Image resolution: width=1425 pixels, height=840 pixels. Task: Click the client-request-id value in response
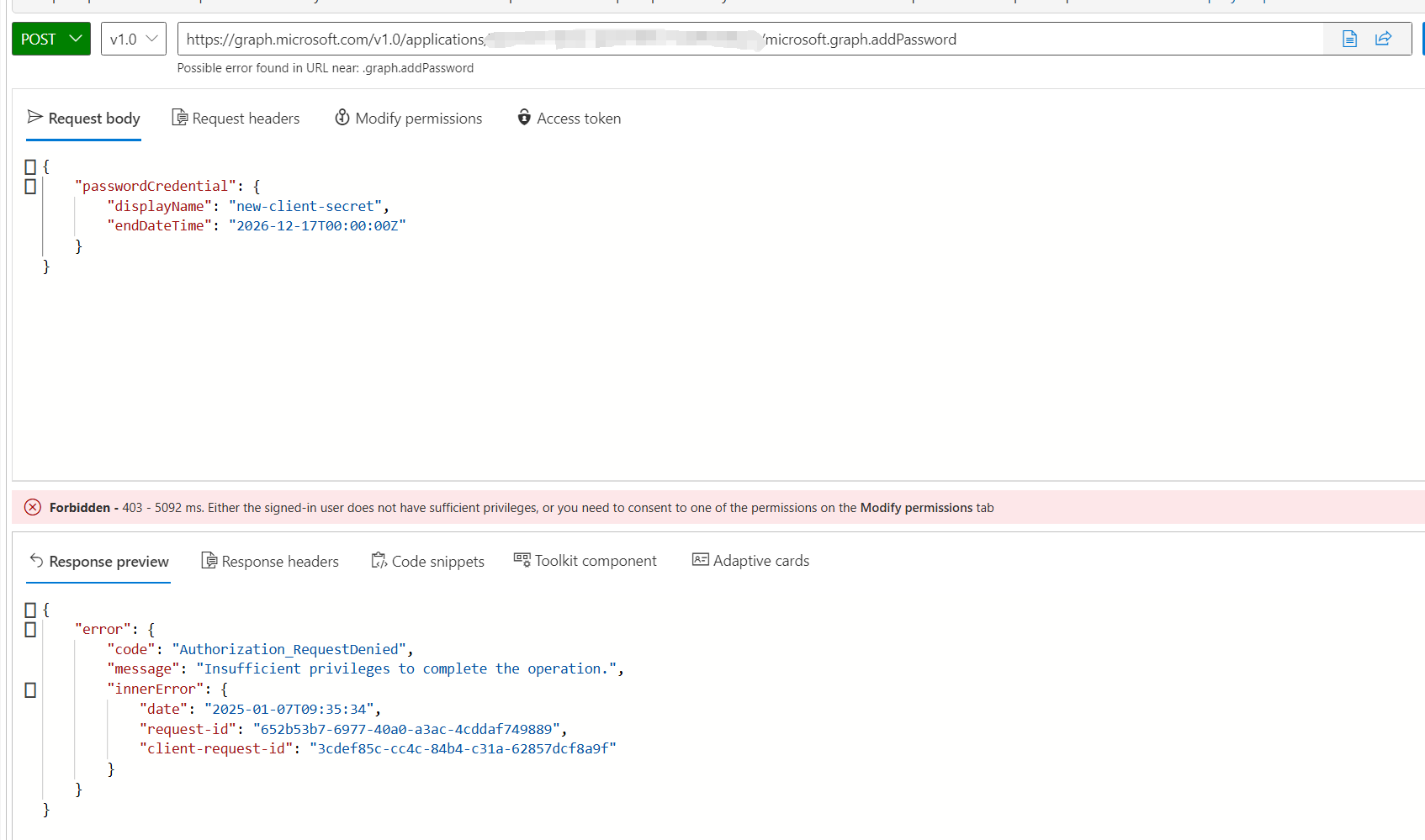(463, 748)
